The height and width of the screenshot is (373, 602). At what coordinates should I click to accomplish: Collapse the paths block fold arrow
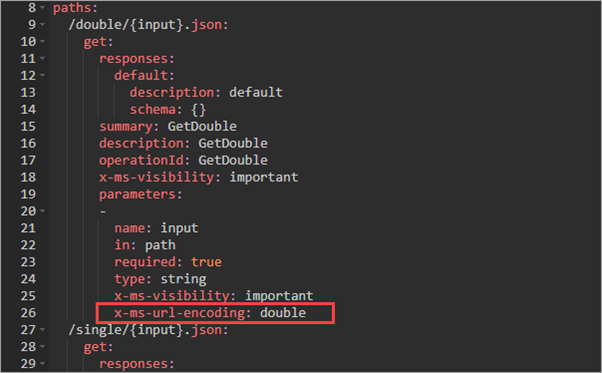(43, 8)
